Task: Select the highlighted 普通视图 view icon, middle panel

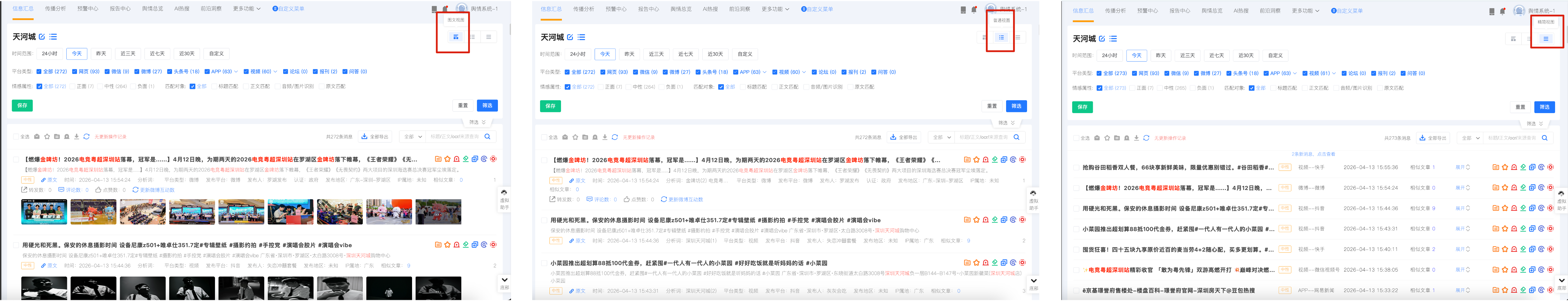Action: pyautogui.click(x=1001, y=38)
